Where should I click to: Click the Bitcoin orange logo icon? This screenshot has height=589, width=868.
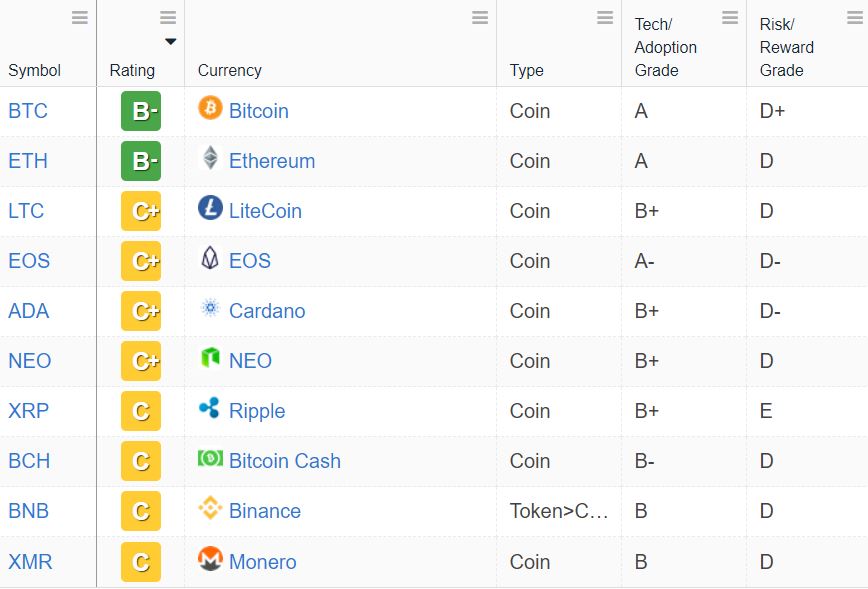[x=210, y=107]
